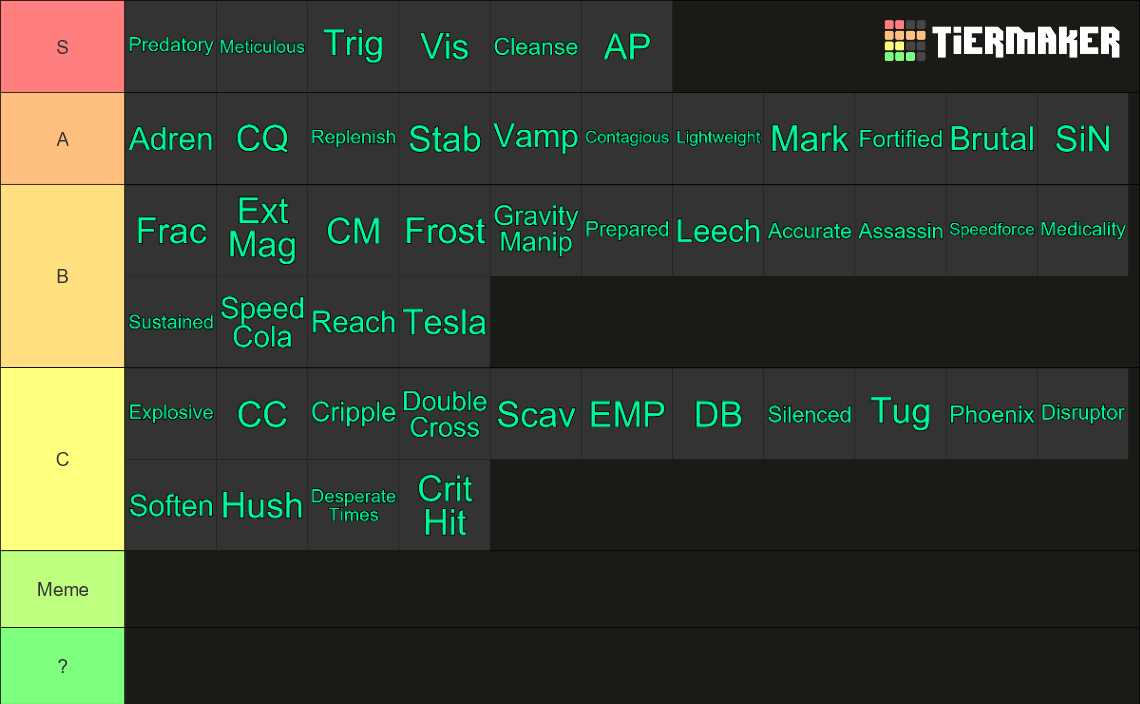Select the Gravity Manip tile

point(536,230)
